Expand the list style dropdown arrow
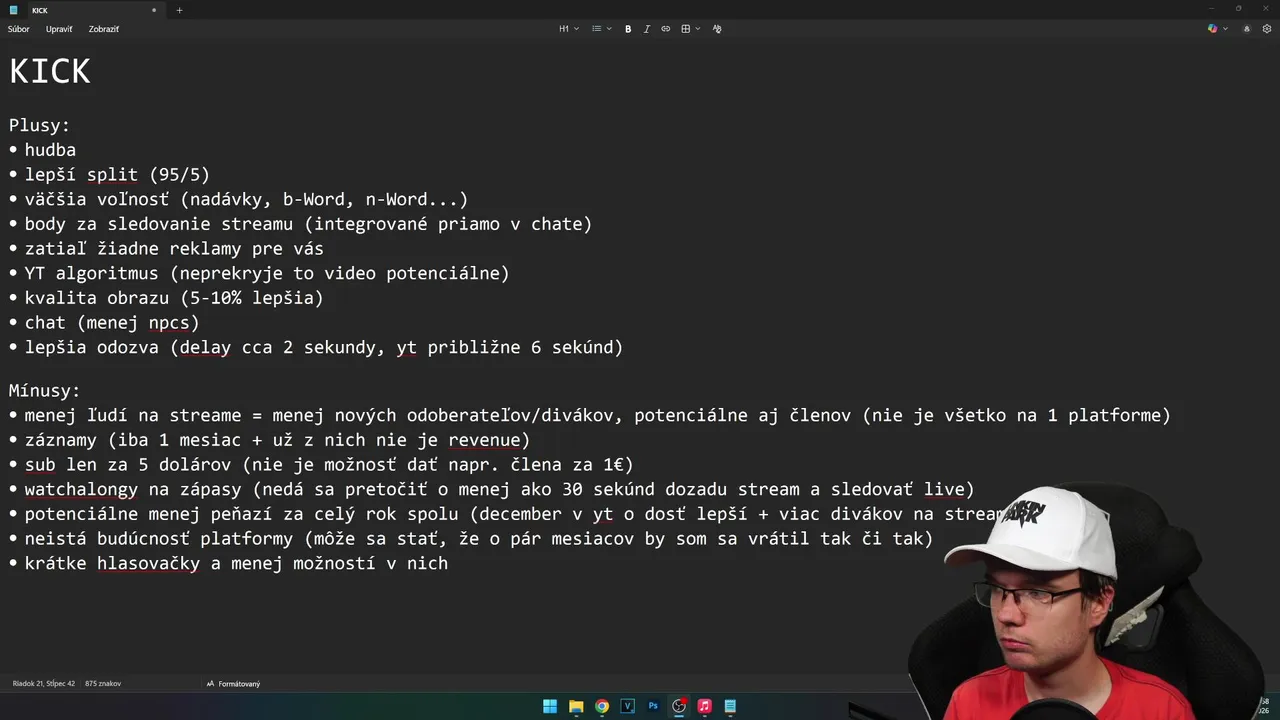 coord(608,29)
